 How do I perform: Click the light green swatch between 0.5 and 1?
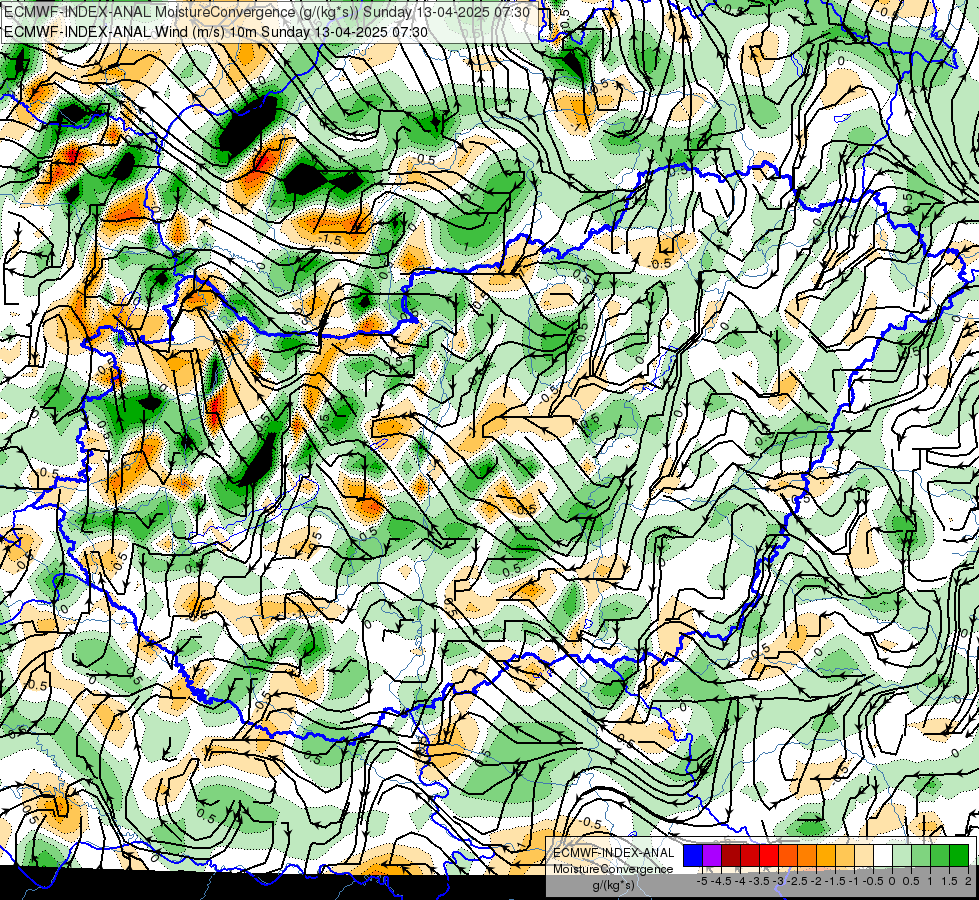tap(921, 856)
